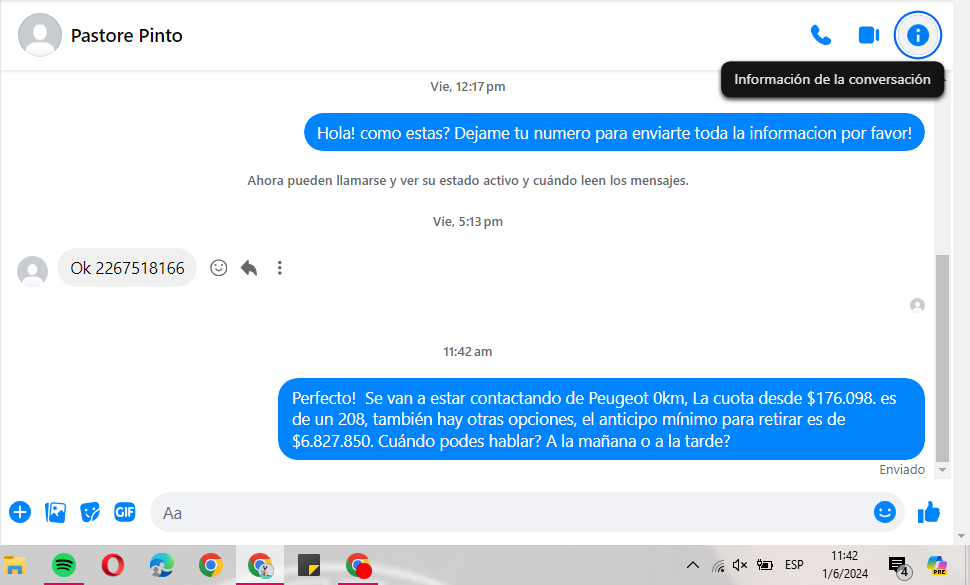This screenshot has height=585, width=970.
Task: Open the clock and calendar showing 11:42
Action: pos(844,565)
